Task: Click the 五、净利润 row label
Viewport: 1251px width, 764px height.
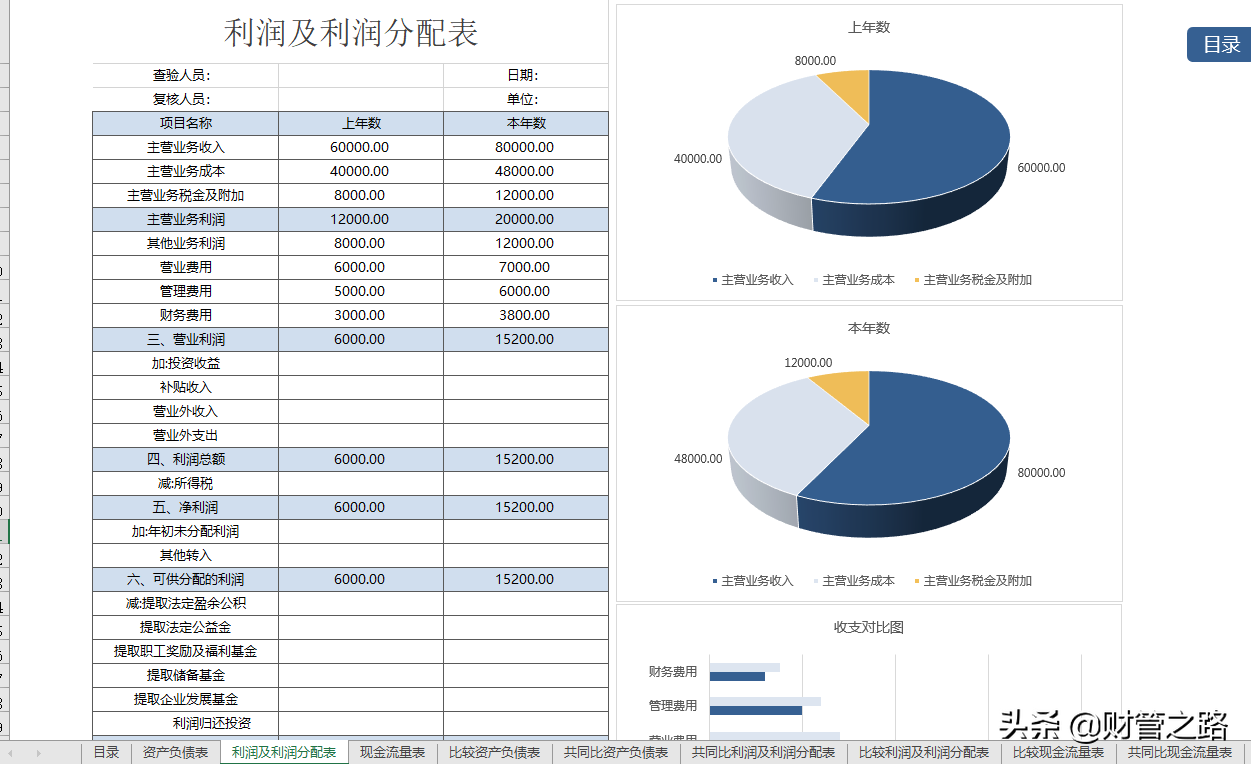Action: [x=185, y=507]
